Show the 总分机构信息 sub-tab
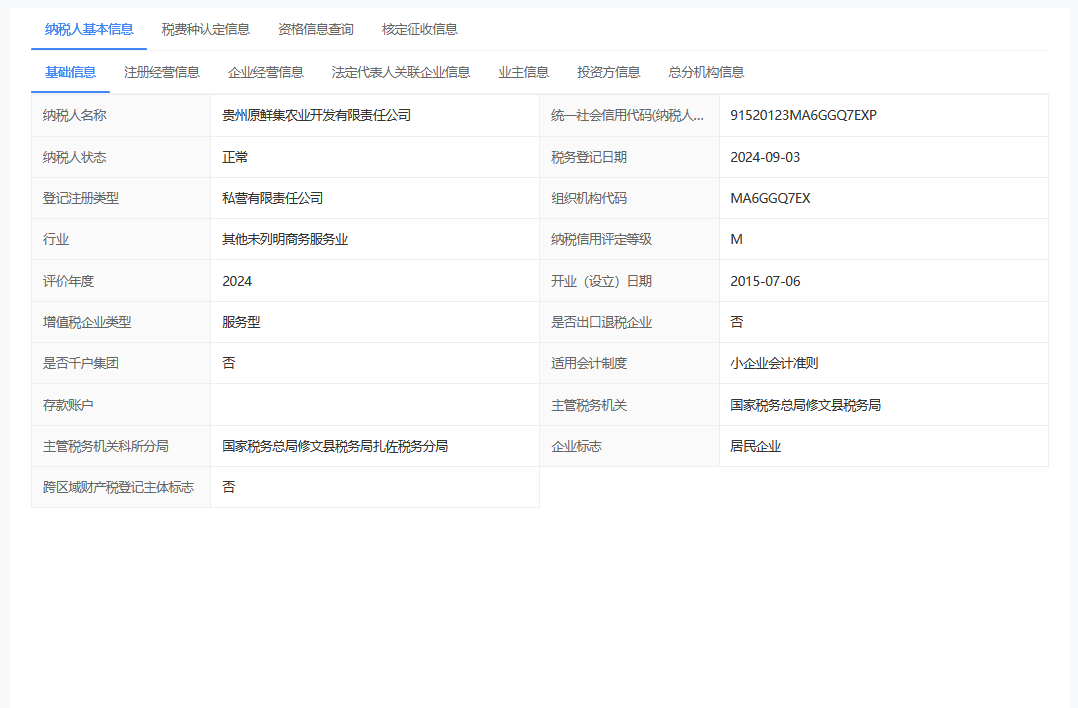 coord(706,72)
